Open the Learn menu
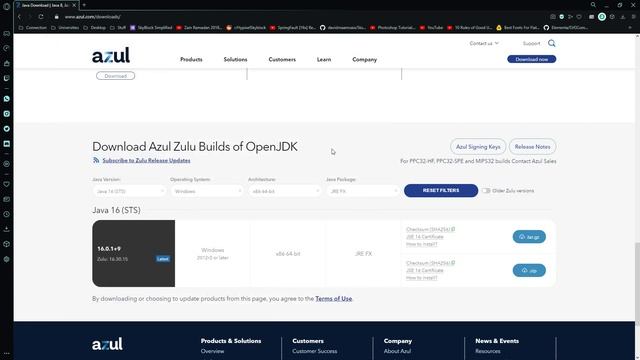Screen dimensions: 640x360 pos(324,60)
